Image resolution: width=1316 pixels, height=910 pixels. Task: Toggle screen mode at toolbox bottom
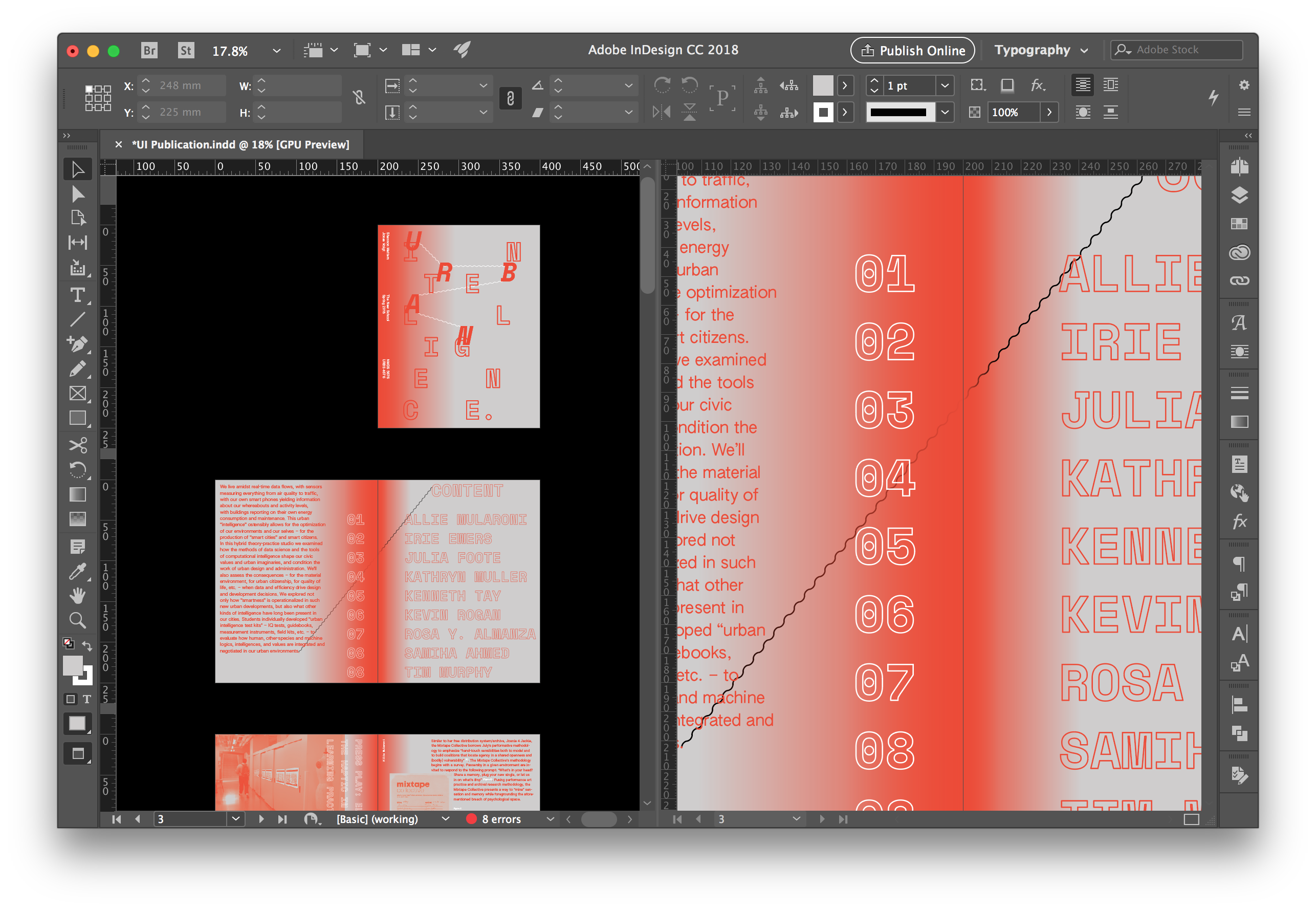coord(78,754)
